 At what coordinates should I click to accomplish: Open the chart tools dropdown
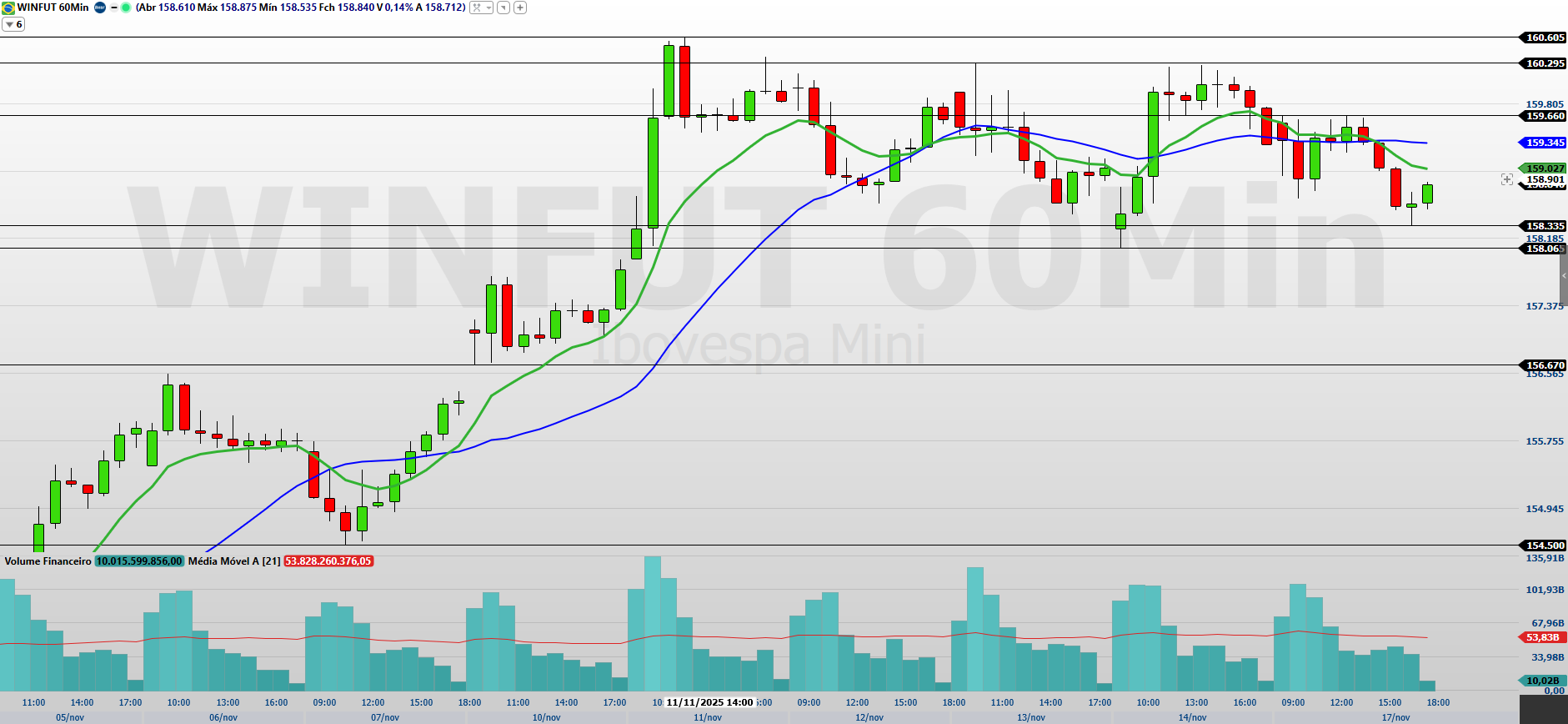click(481, 8)
